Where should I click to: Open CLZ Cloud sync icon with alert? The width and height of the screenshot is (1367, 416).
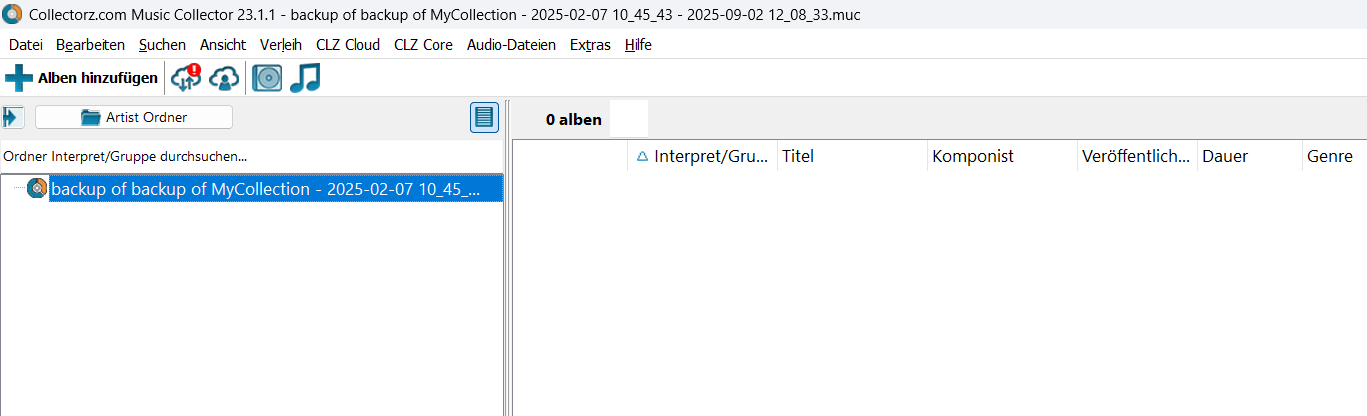point(186,78)
